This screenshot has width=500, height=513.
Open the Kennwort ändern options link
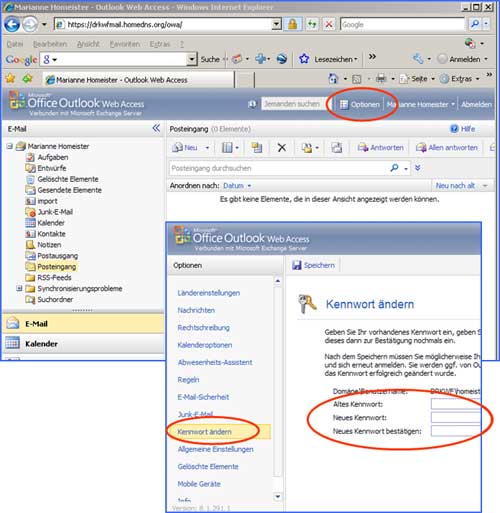[204, 432]
